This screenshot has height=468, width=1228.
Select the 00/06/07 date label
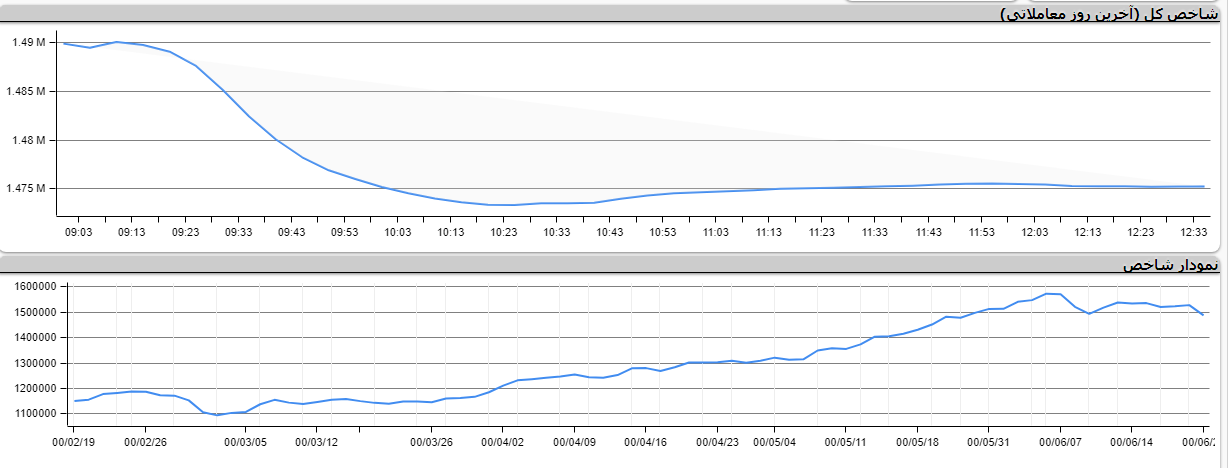pos(1060,441)
